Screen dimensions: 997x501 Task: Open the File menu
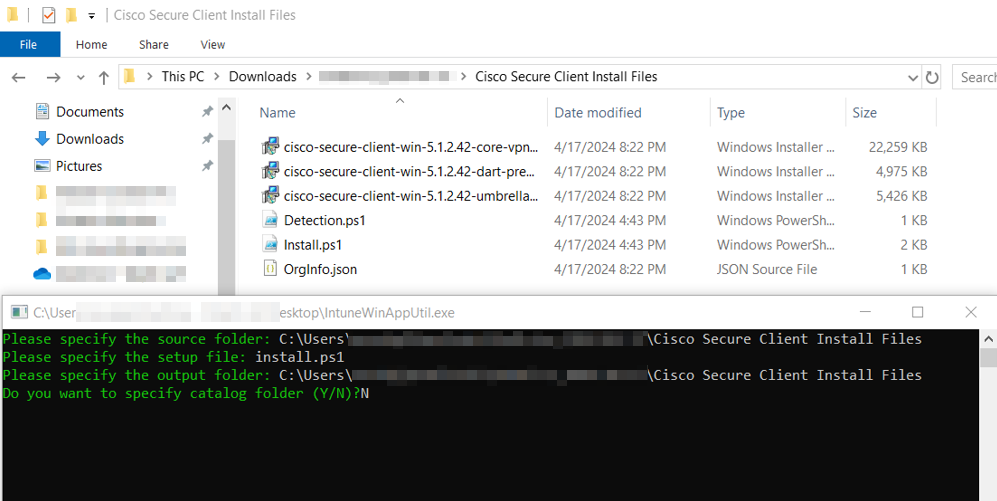click(29, 44)
